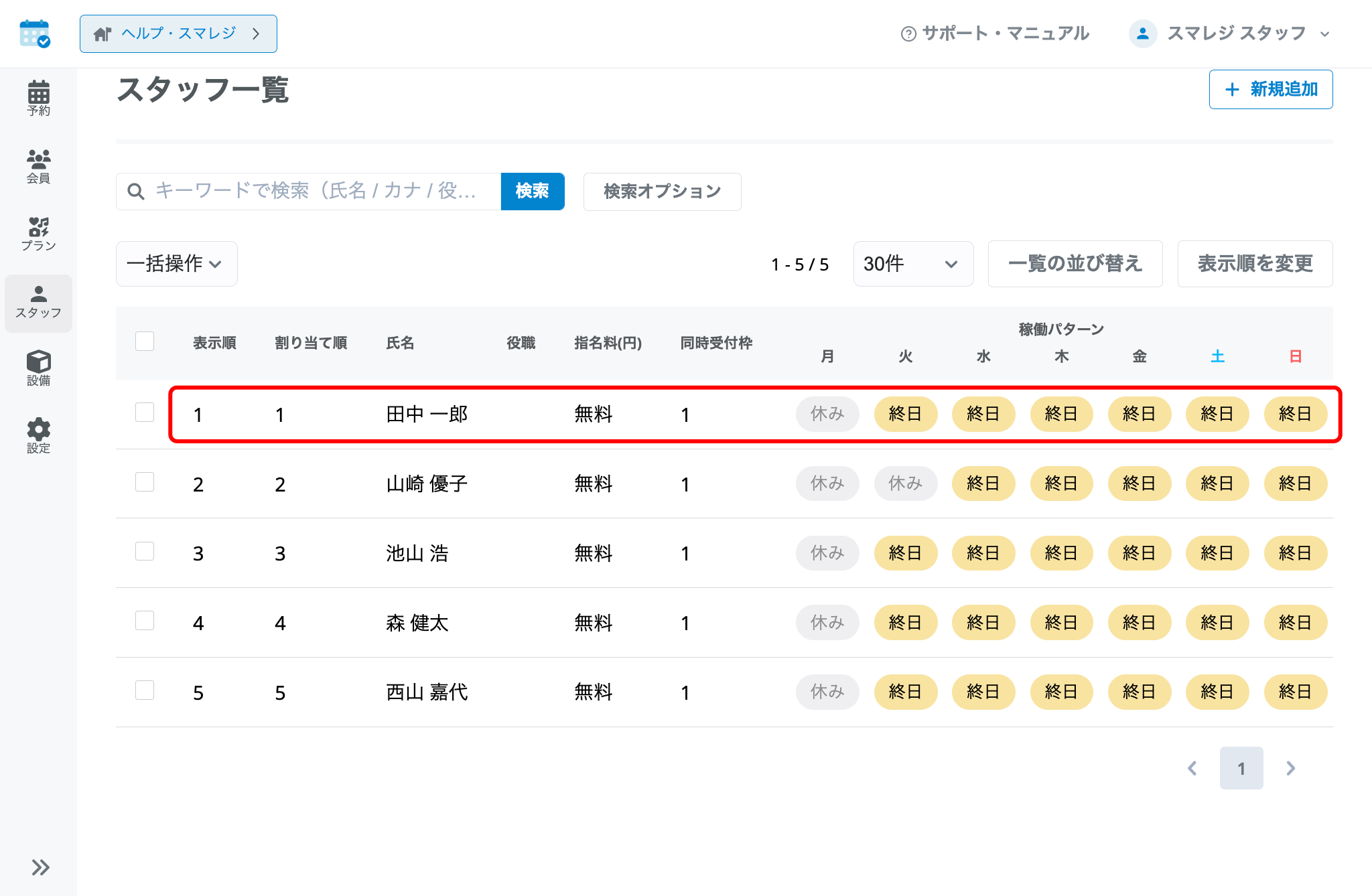Screen dimensions: 1372x896
Task: Click the calendar logo icon at top left
Action: (35, 33)
